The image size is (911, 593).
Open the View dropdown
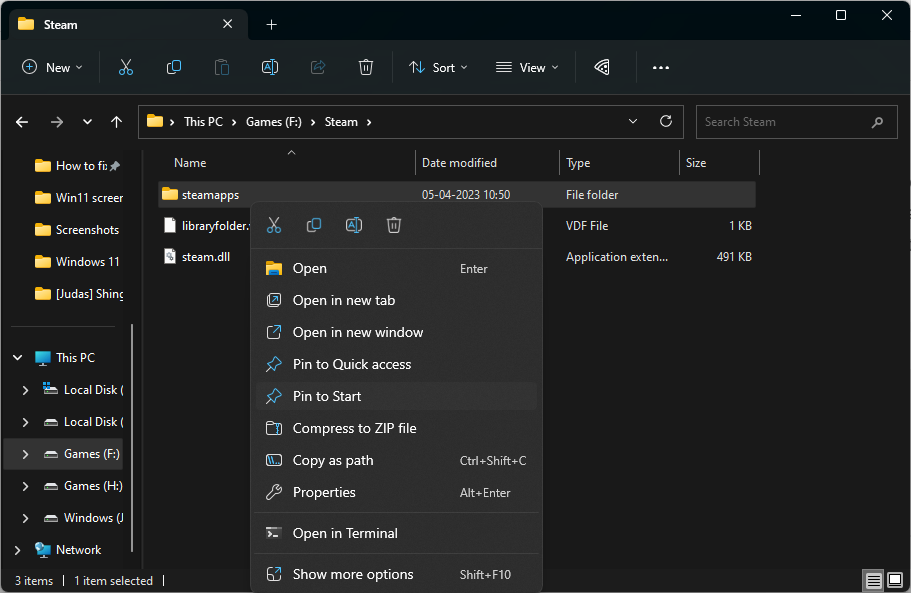(526, 67)
